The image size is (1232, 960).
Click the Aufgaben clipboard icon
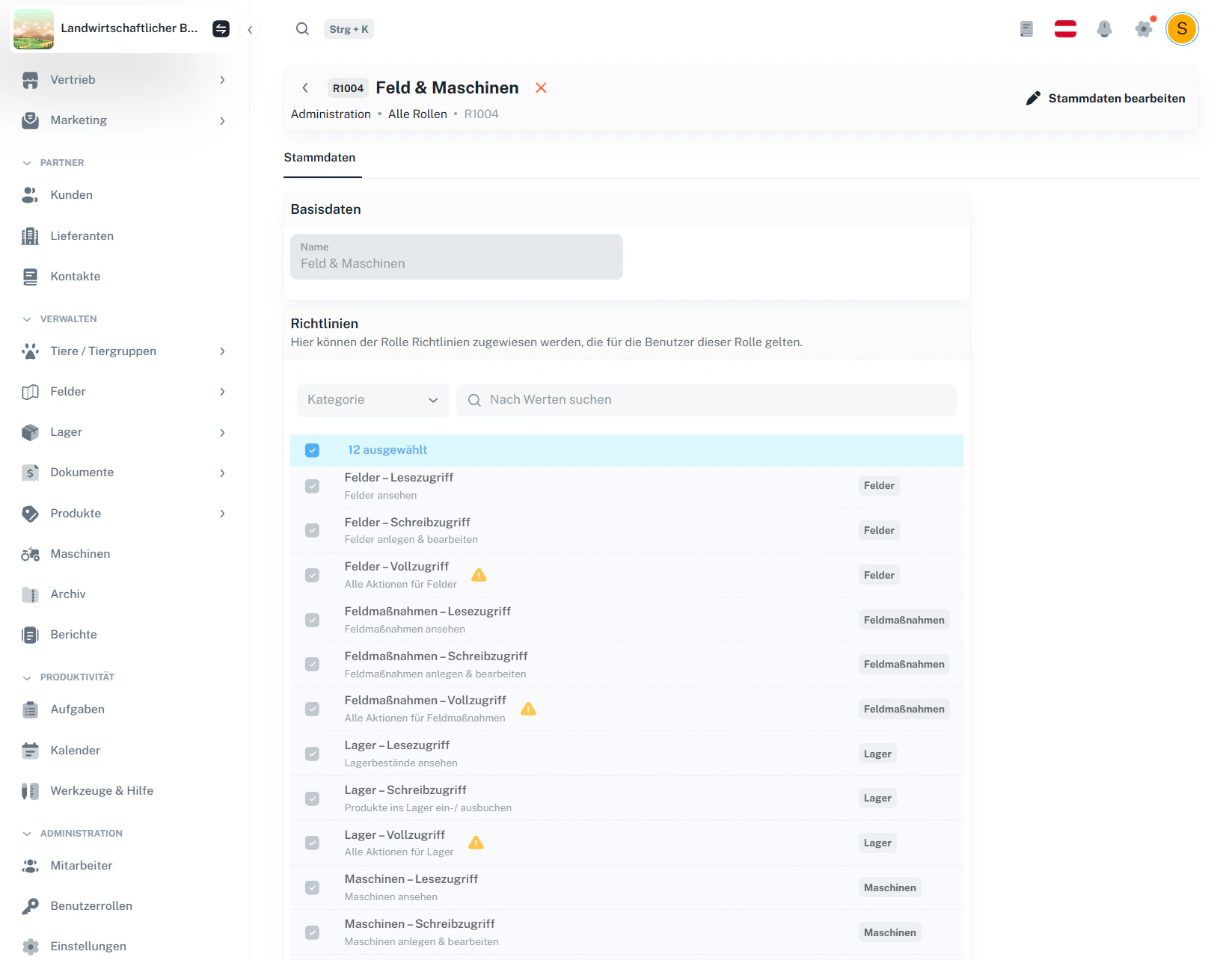click(30, 710)
